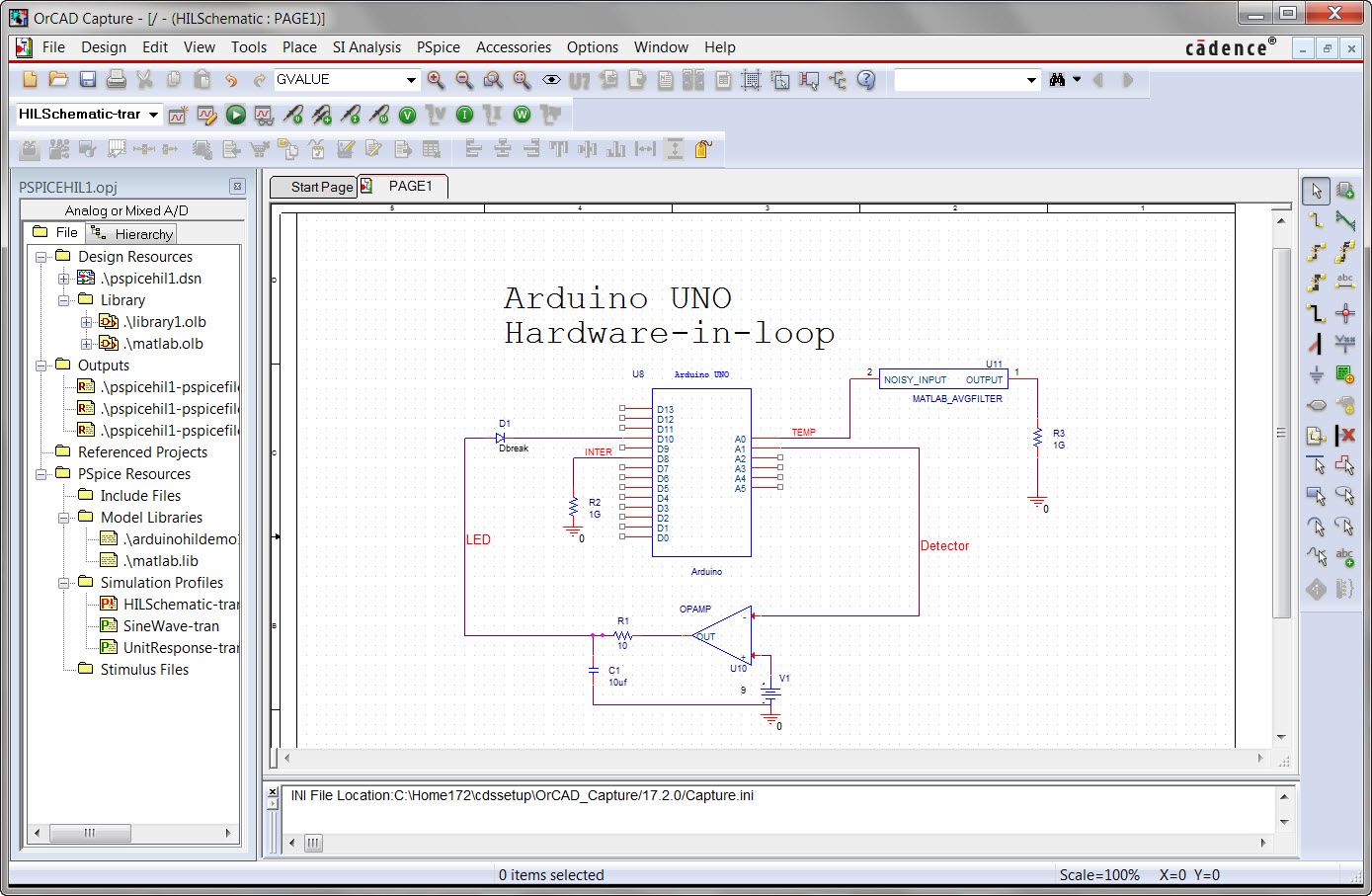The height and width of the screenshot is (896, 1372).
Task: Collapse the Simulation Profiles folder
Action: [x=63, y=583]
